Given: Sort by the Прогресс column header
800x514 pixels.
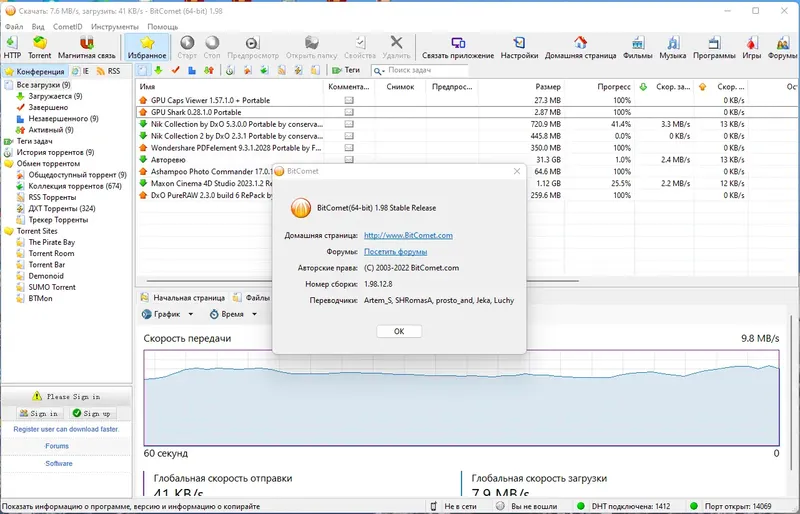Looking at the screenshot, I should click(x=599, y=87).
